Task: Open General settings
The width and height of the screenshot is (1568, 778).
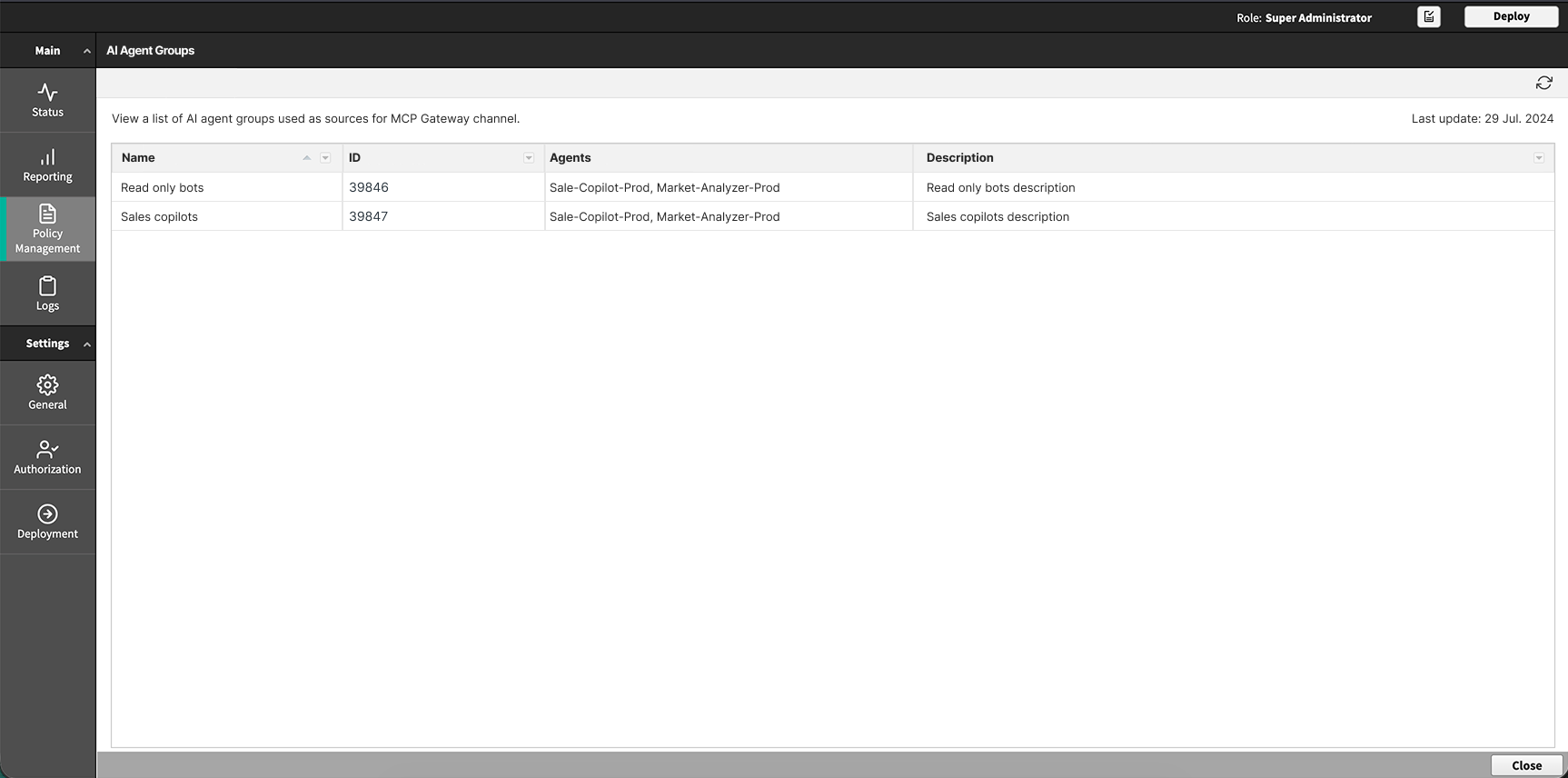Action: (x=47, y=393)
